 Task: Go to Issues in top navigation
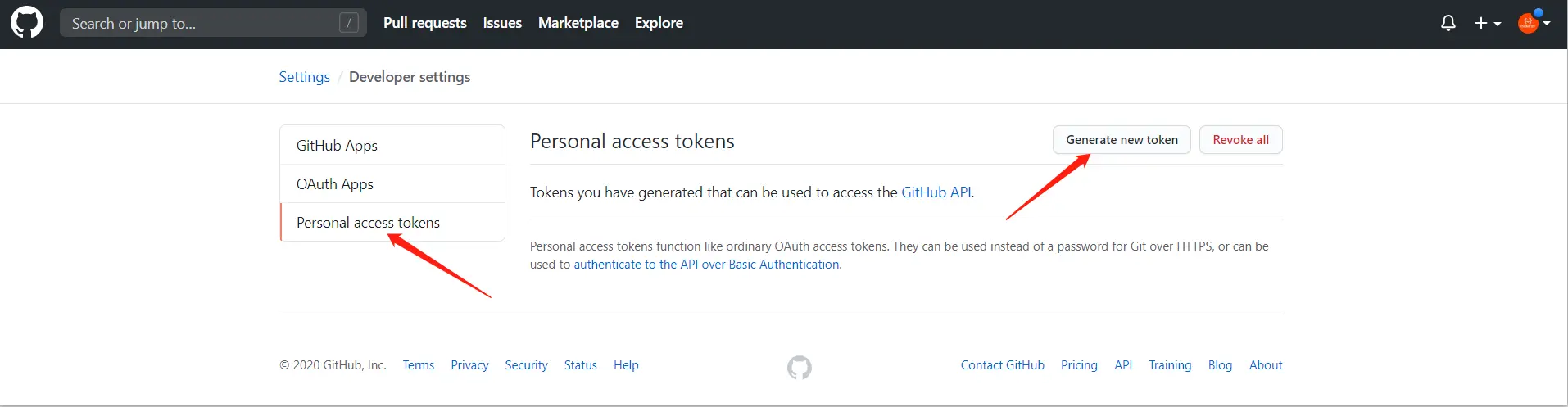[x=502, y=23]
